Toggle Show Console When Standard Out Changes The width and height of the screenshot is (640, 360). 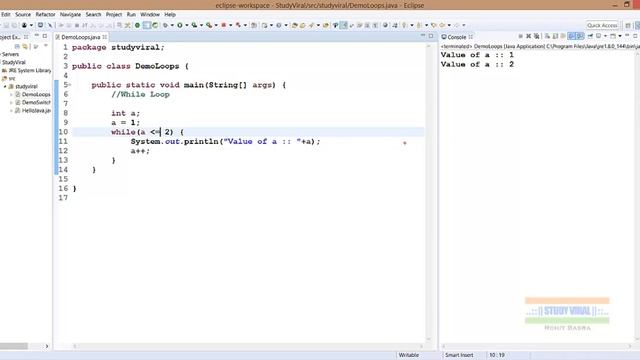572,36
